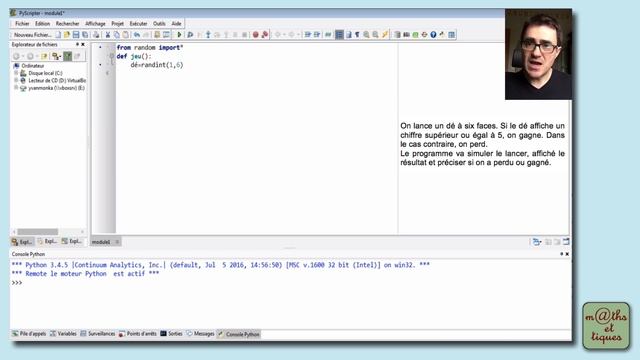The width and height of the screenshot is (640, 360).
Task: Click the Save floppy disk icon
Action: (x=76, y=35)
